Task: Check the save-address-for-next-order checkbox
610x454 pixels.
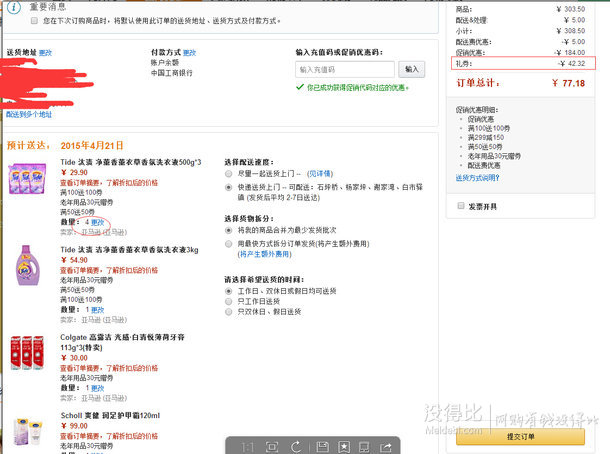Action: [x=34, y=20]
